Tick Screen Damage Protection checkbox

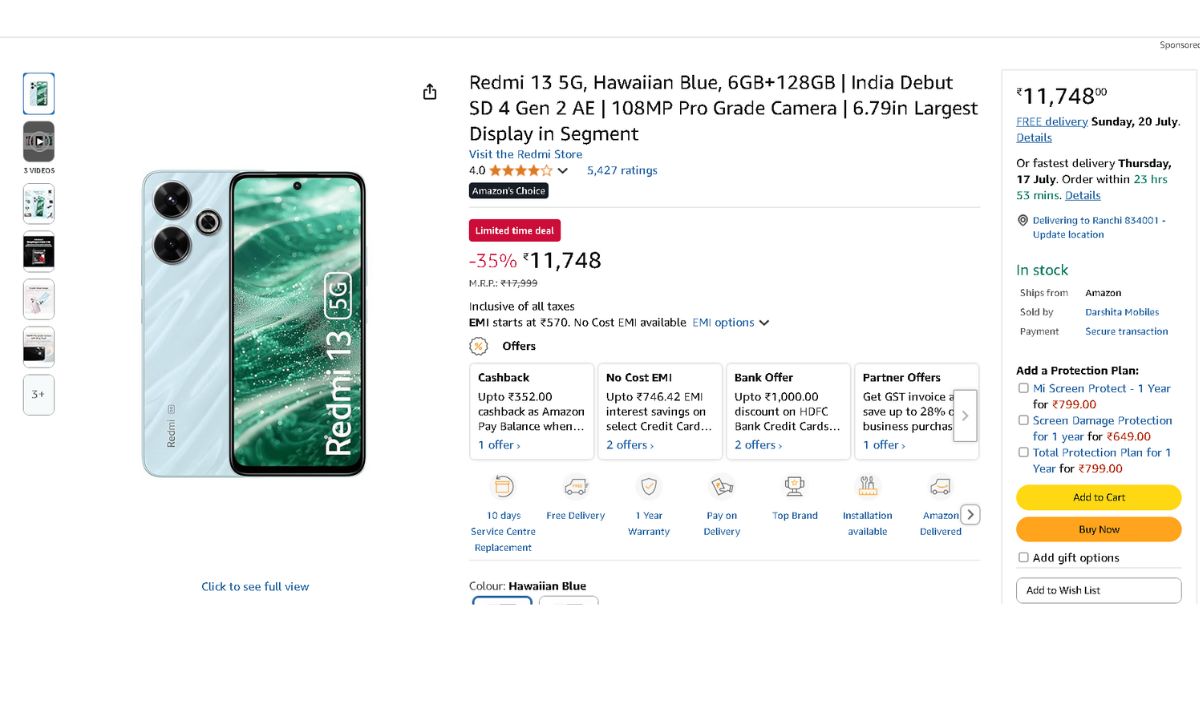point(1023,420)
